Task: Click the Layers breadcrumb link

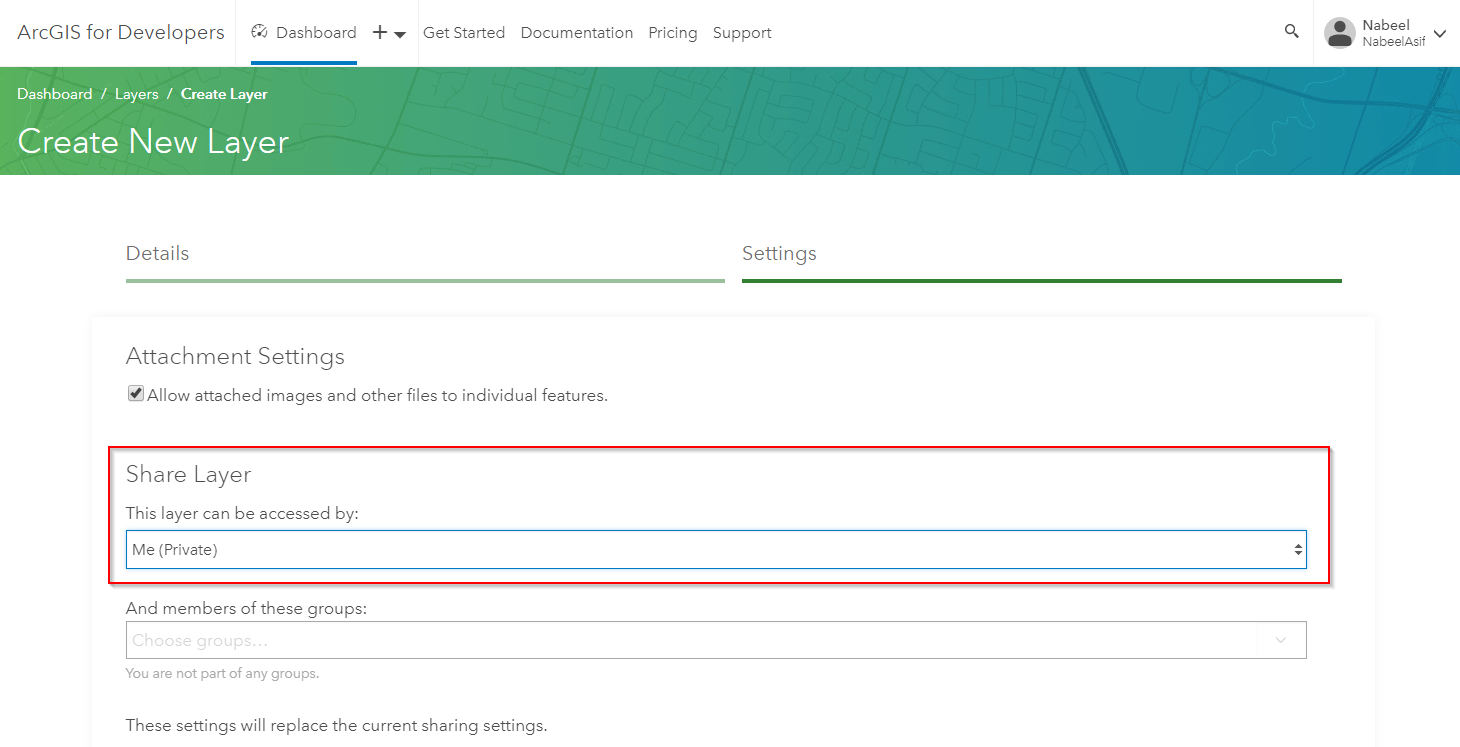Action: [x=137, y=94]
